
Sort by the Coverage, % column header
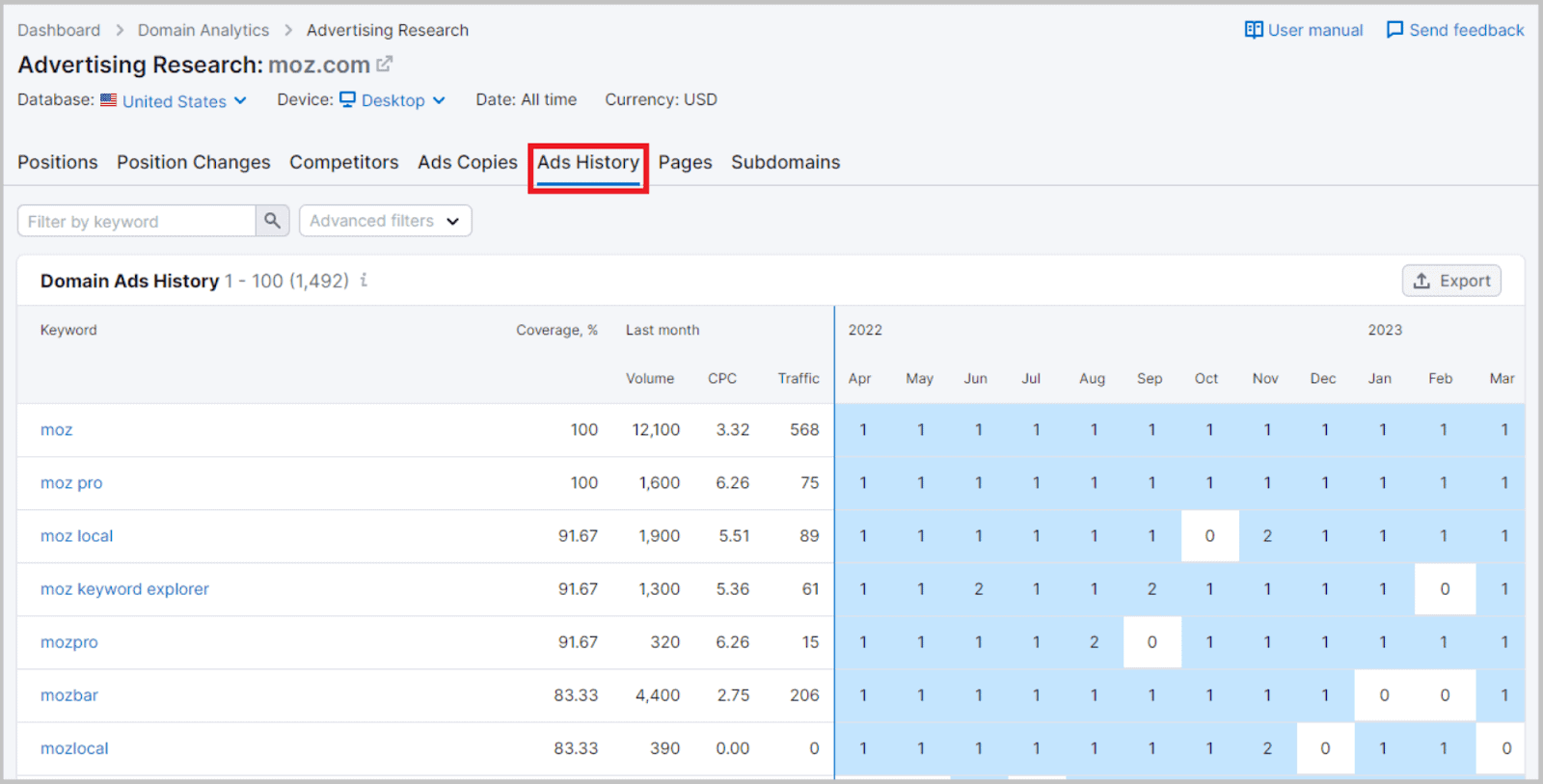coord(556,330)
